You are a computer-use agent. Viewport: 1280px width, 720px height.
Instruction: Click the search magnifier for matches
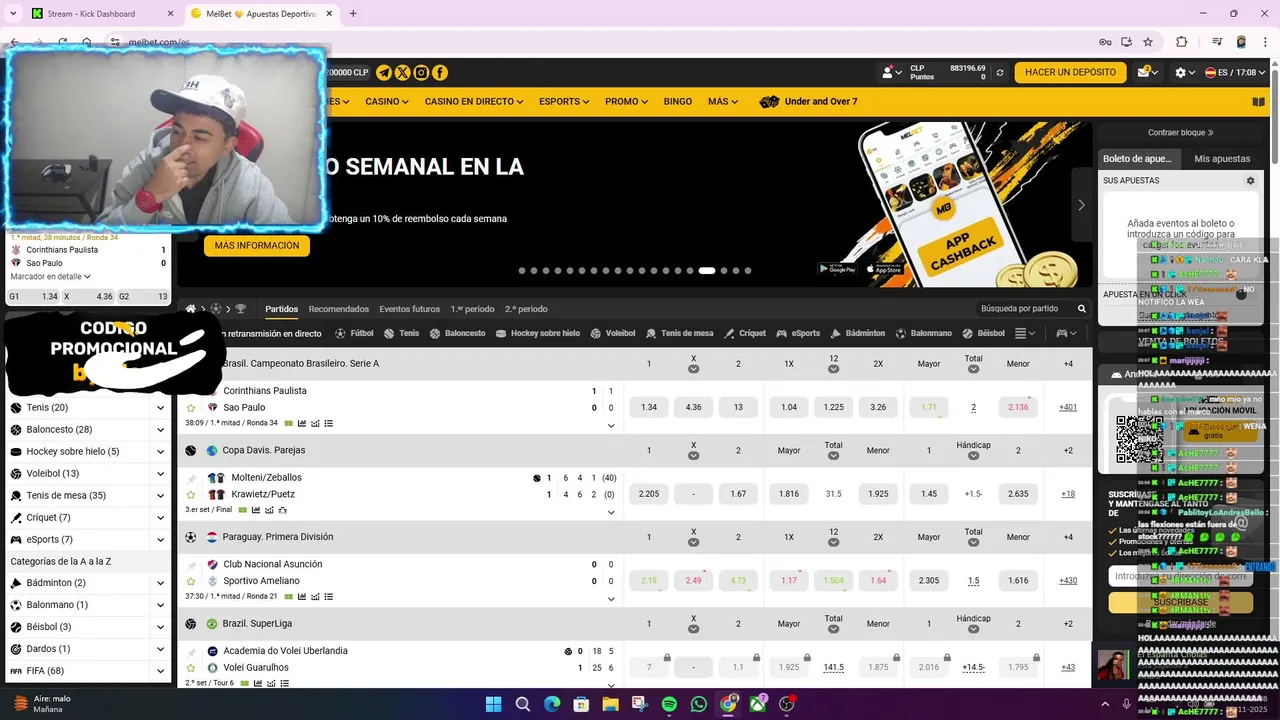pos(1081,309)
